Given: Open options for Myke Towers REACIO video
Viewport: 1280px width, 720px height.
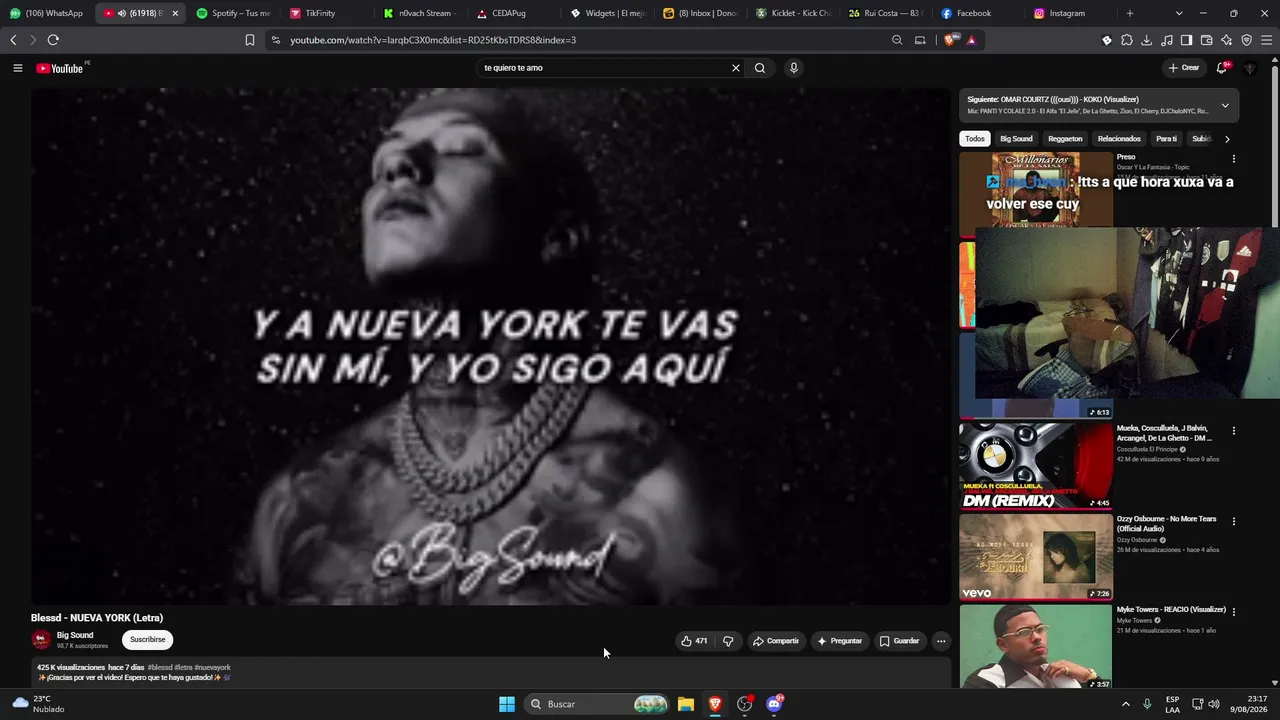Looking at the screenshot, I should [x=1233, y=611].
